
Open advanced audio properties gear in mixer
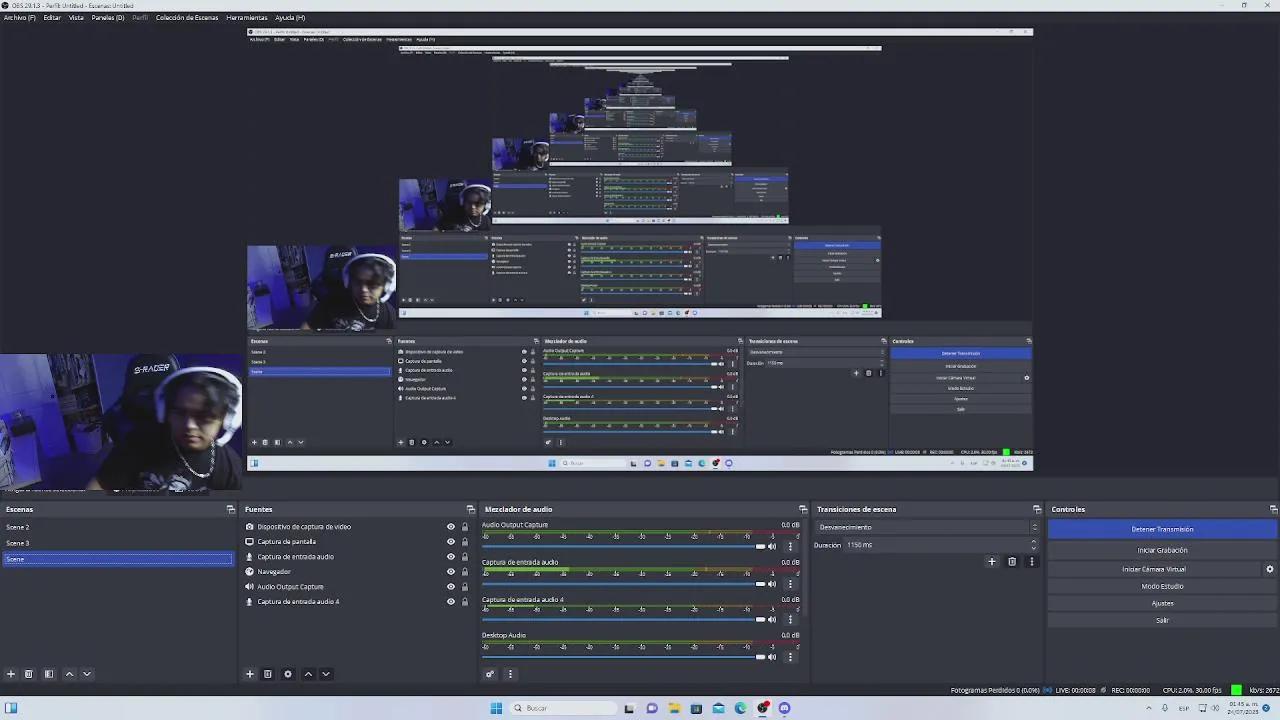click(x=490, y=674)
